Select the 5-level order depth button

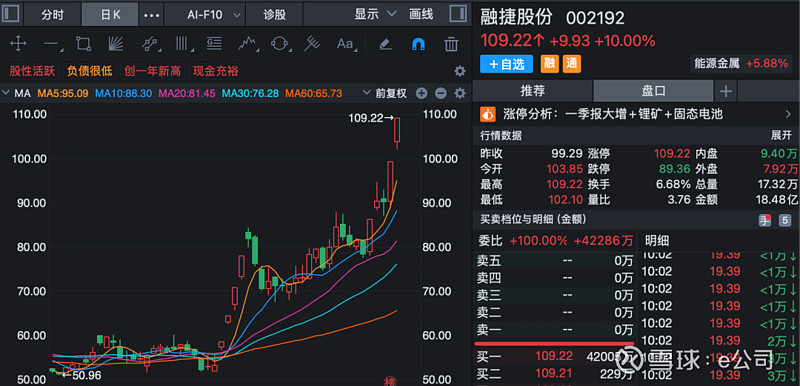[x=785, y=220]
